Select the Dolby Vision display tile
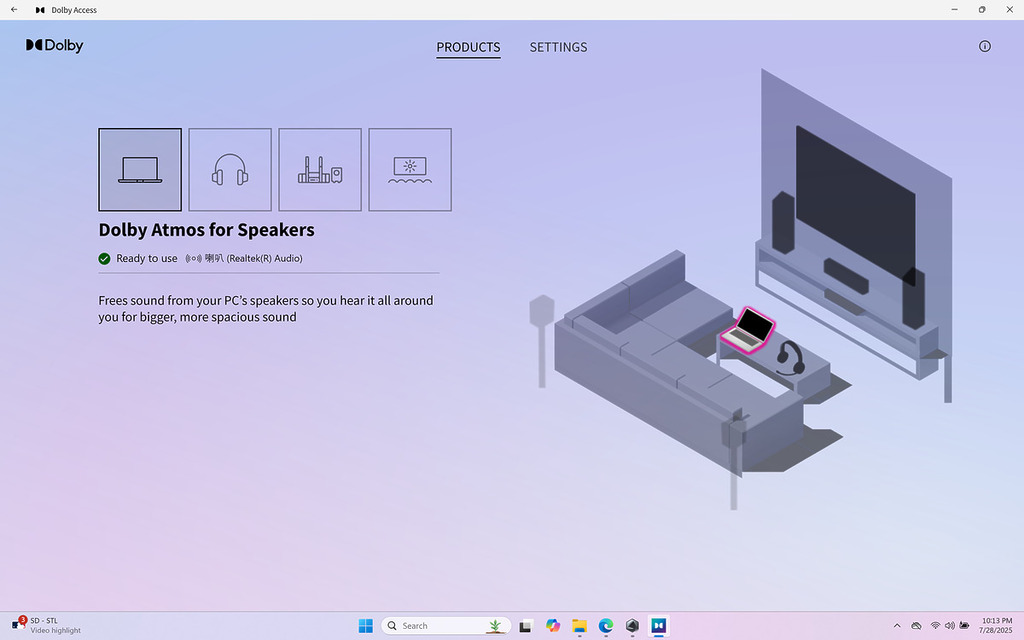Image resolution: width=1024 pixels, height=640 pixels. click(x=410, y=170)
